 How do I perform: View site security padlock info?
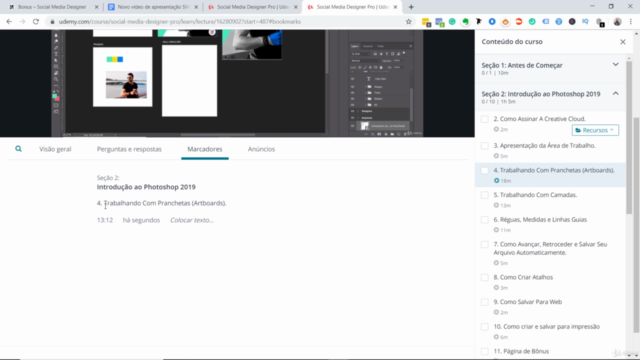pyautogui.click(x=52, y=22)
